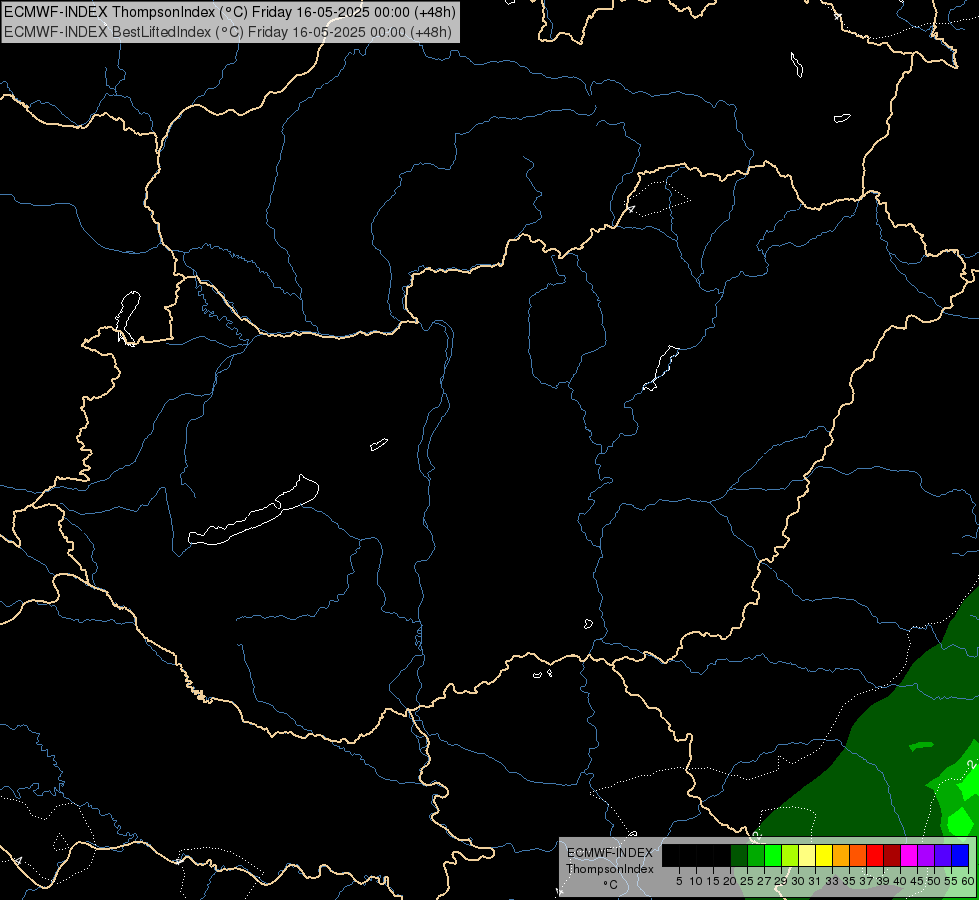Select the medium green 25–27 legend swatch
The height and width of the screenshot is (900, 979).
tap(757, 855)
